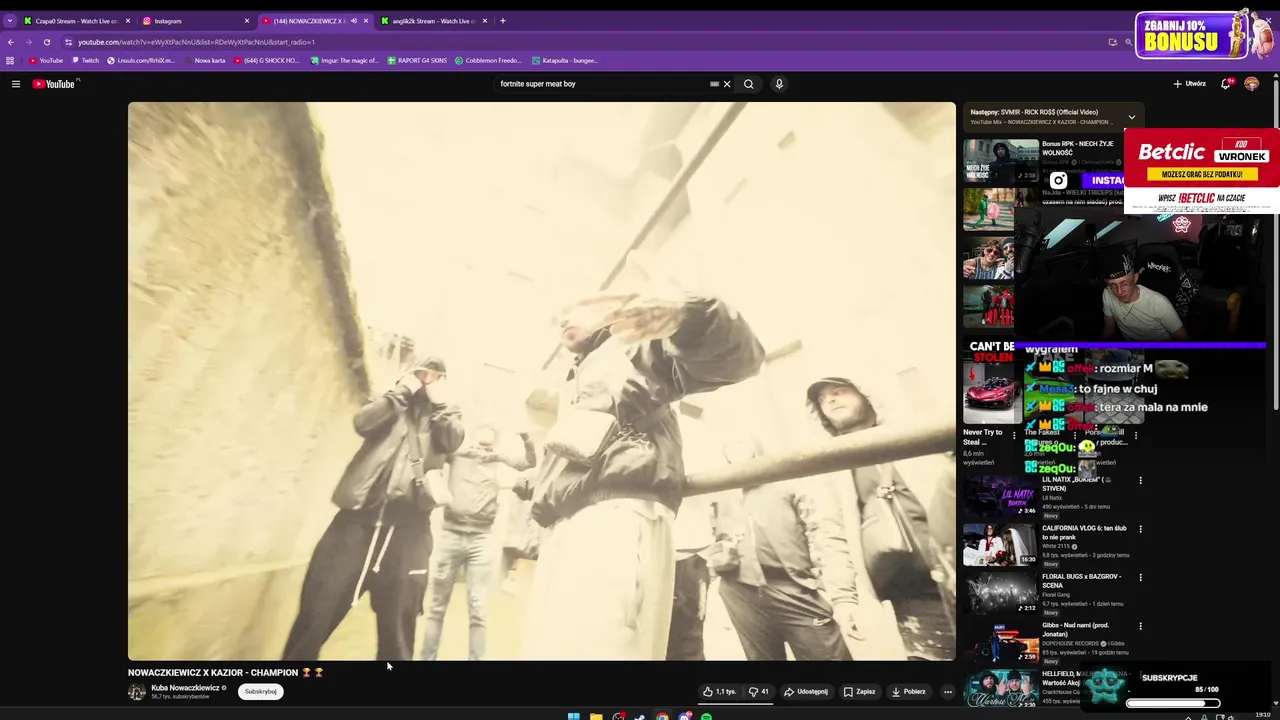Open the Cobblemon bookmark

point(489,60)
